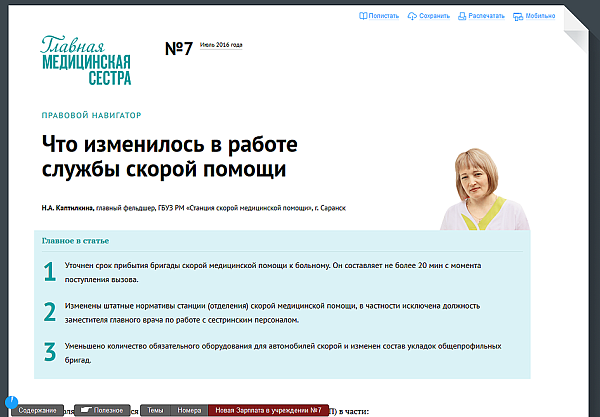Switch to the Темы tab

(156, 410)
